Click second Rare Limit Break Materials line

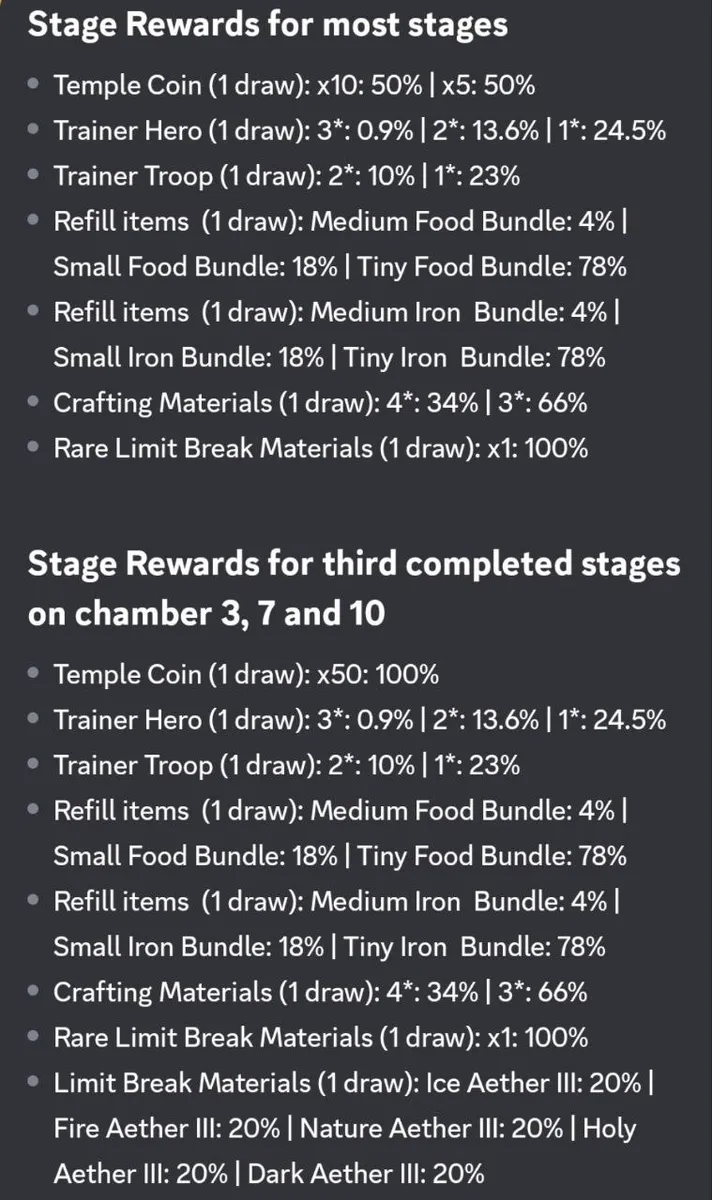(321, 1037)
